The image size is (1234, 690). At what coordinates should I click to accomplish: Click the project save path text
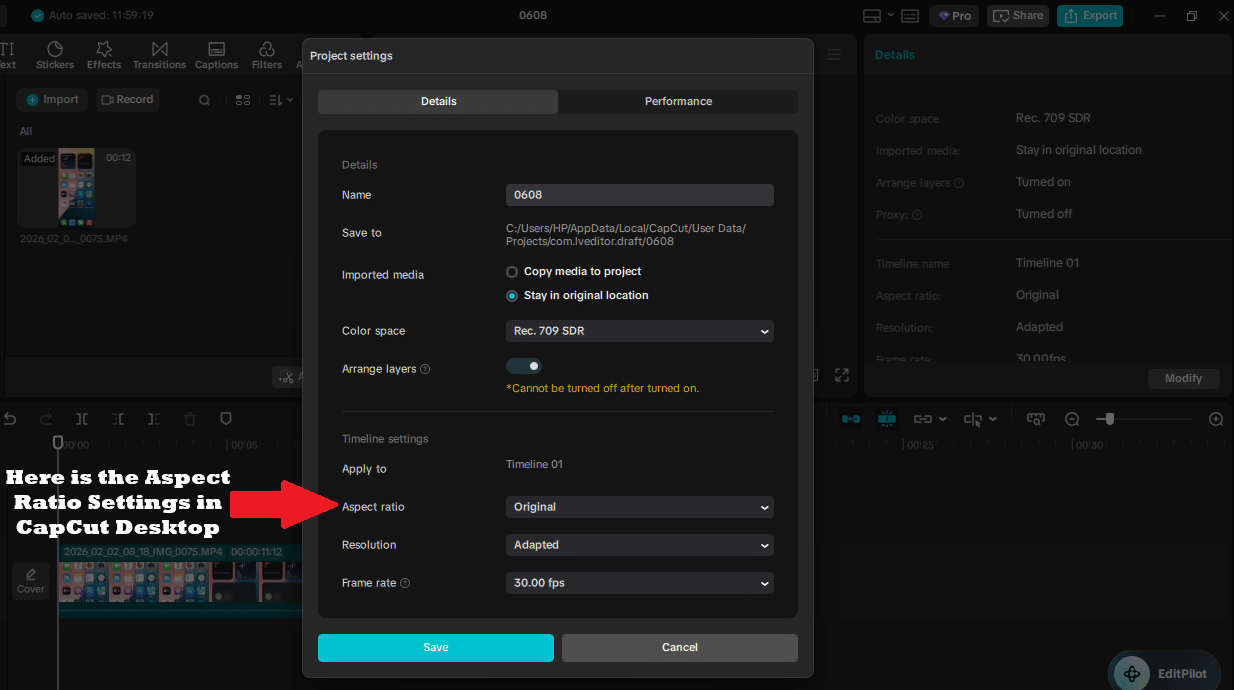click(x=626, y=235)
